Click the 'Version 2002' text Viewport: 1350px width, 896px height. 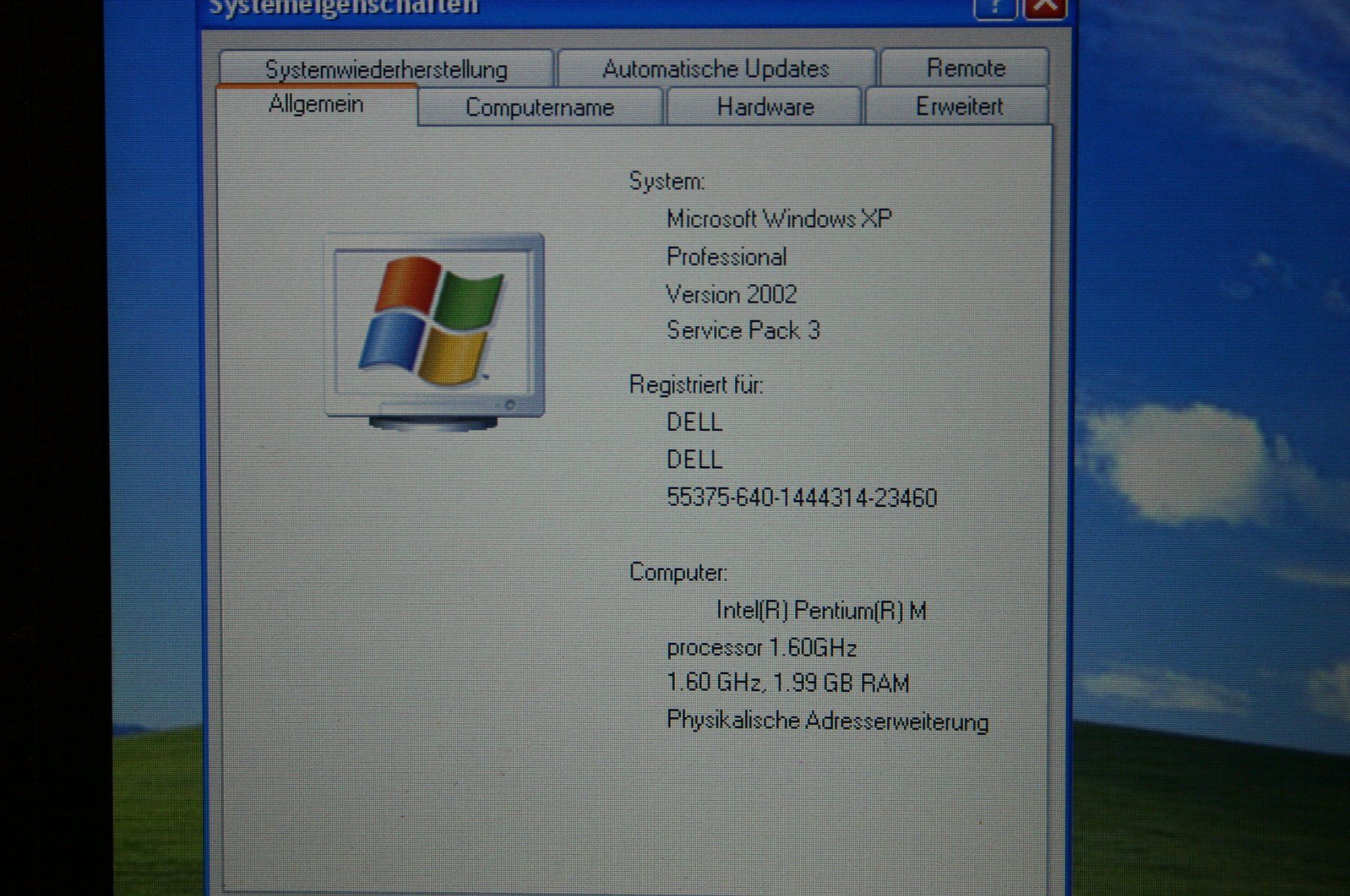(731, 294)
